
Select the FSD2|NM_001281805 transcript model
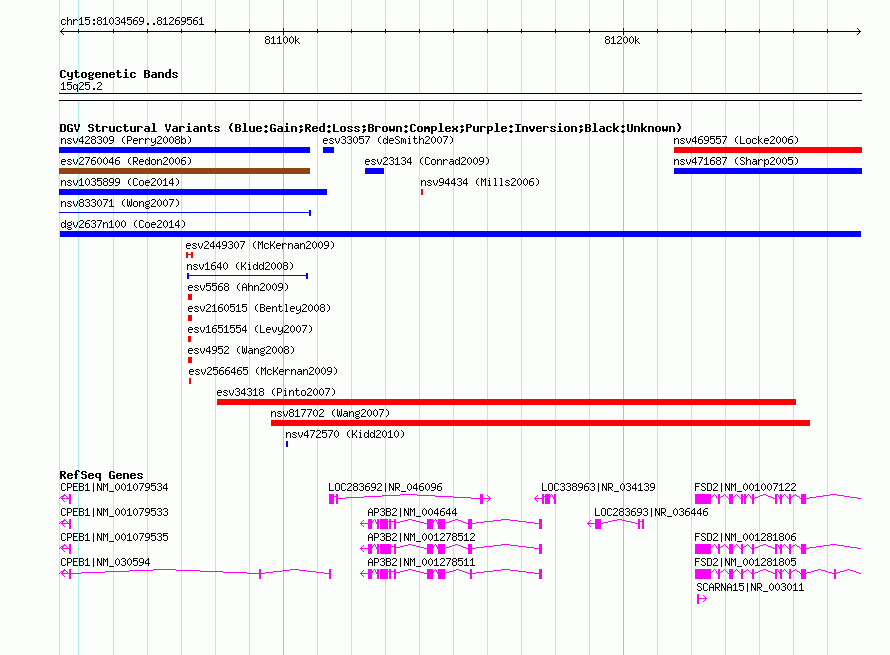click(x=778, y=573)
